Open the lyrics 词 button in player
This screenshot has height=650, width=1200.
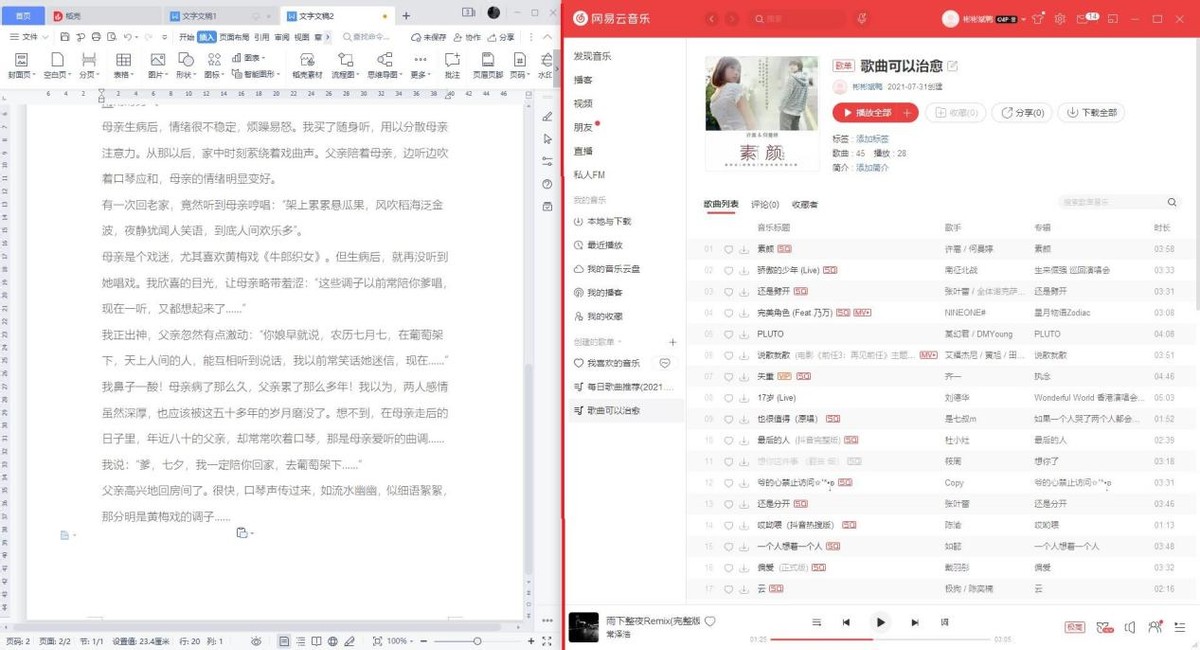[x=944, y=622]
